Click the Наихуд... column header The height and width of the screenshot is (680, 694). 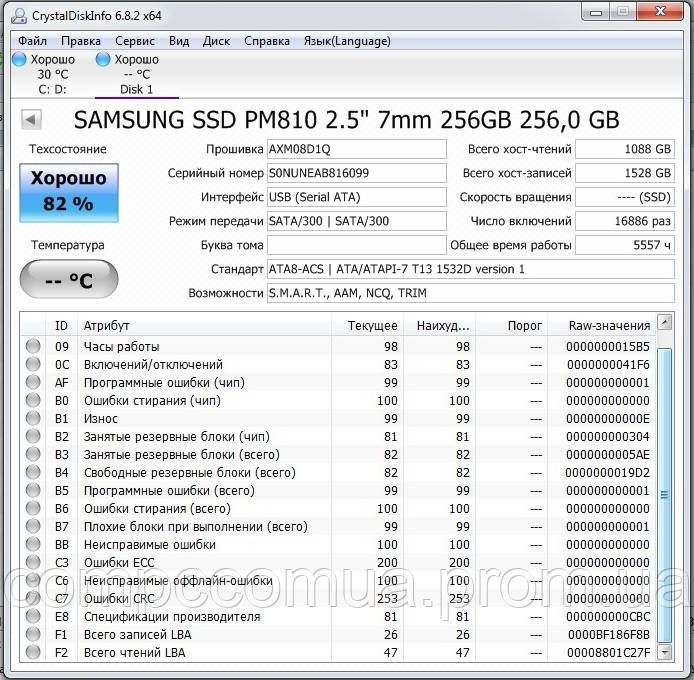439,326
